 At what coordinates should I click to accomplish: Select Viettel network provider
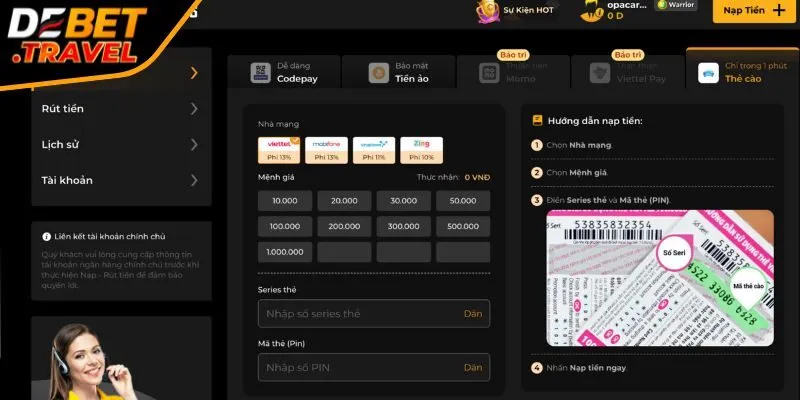(x=278, y=150)
